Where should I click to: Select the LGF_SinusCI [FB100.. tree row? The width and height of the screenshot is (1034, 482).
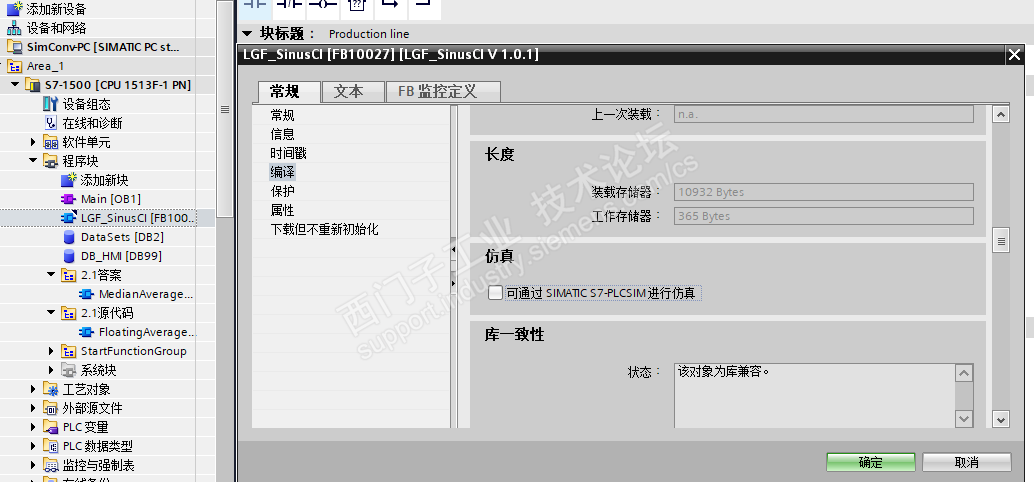point(107,218)
